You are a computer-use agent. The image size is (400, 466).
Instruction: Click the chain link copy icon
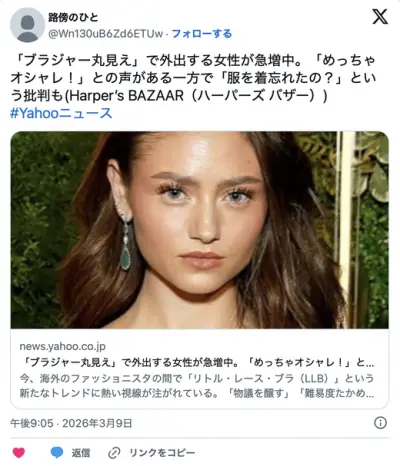(x=114, y=453)
